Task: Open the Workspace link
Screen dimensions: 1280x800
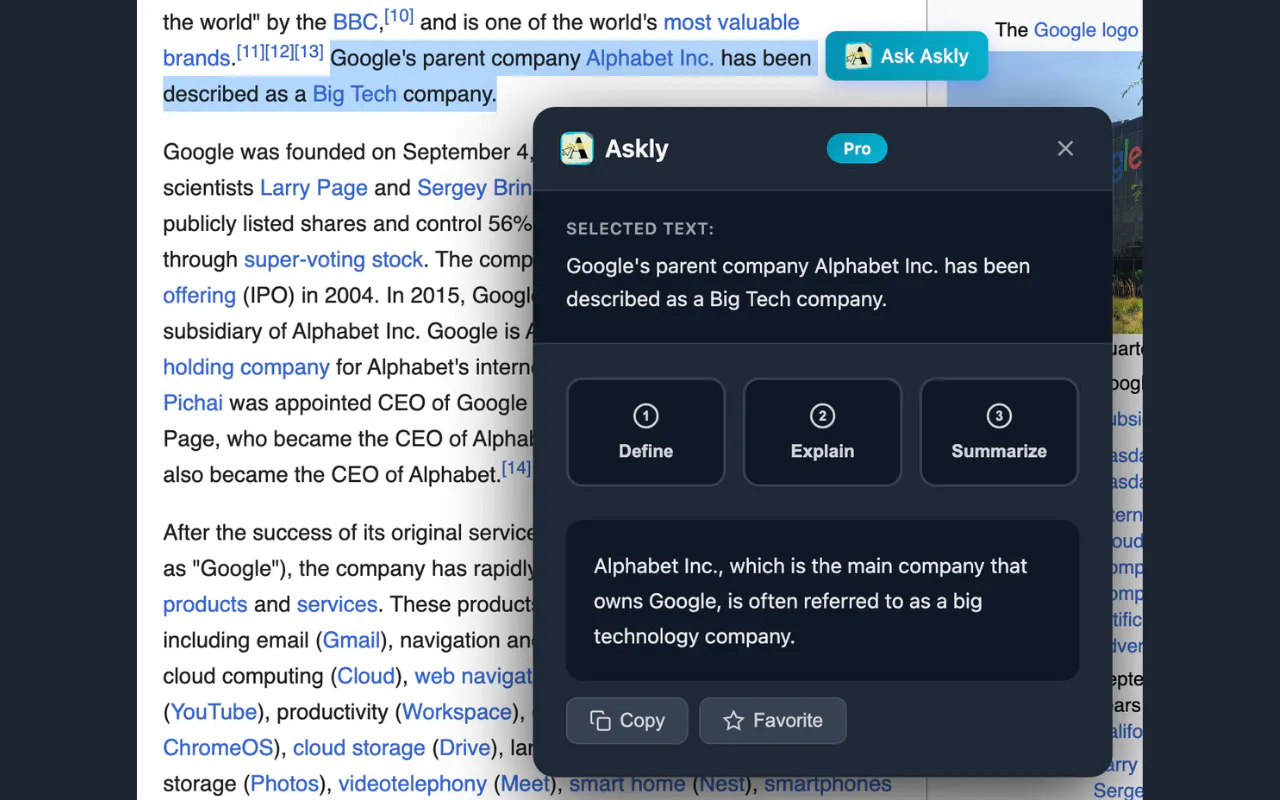Action: (457, 712)
